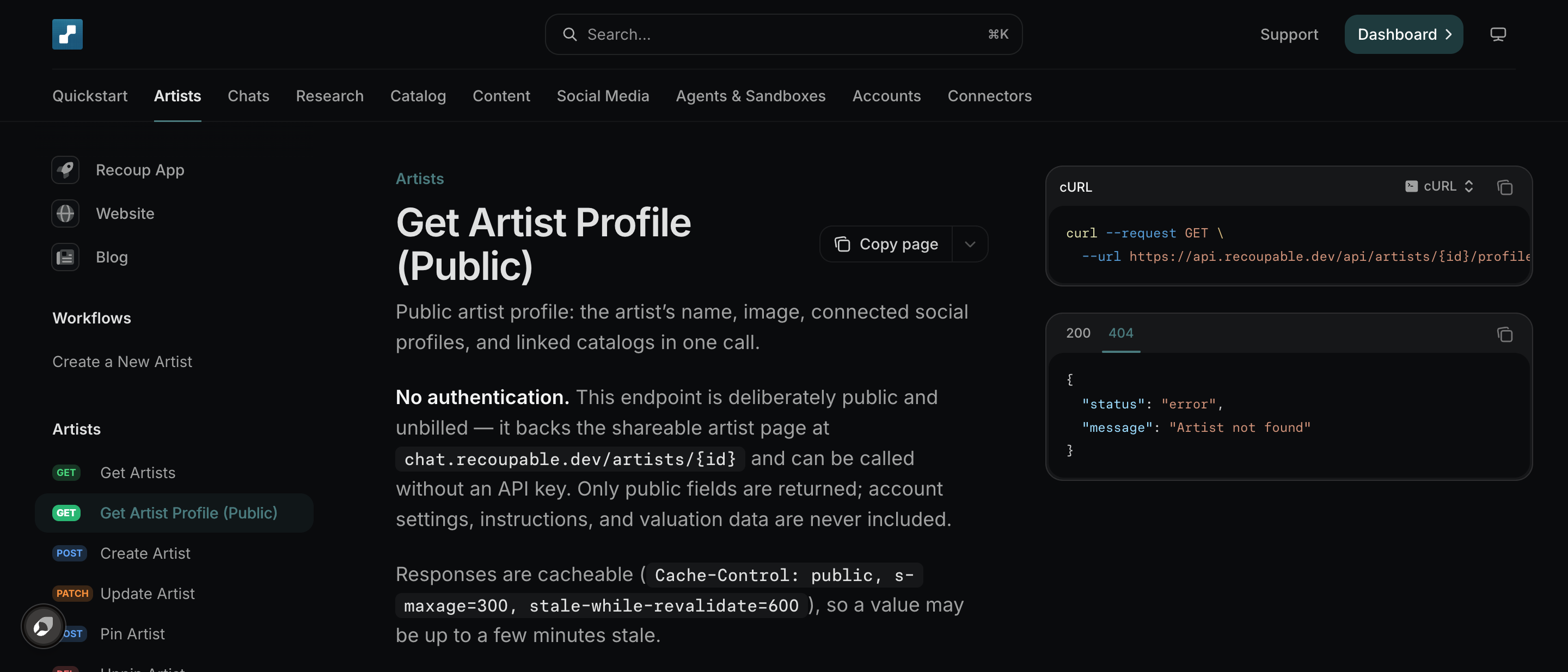
Task: Click the ⌘K shortcut hint in search
Action: (997, 35)
